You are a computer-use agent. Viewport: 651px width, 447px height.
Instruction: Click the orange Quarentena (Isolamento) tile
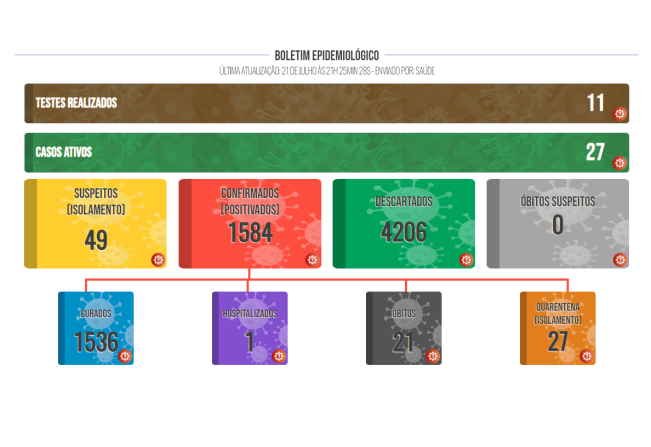click(x=558, y=328)
